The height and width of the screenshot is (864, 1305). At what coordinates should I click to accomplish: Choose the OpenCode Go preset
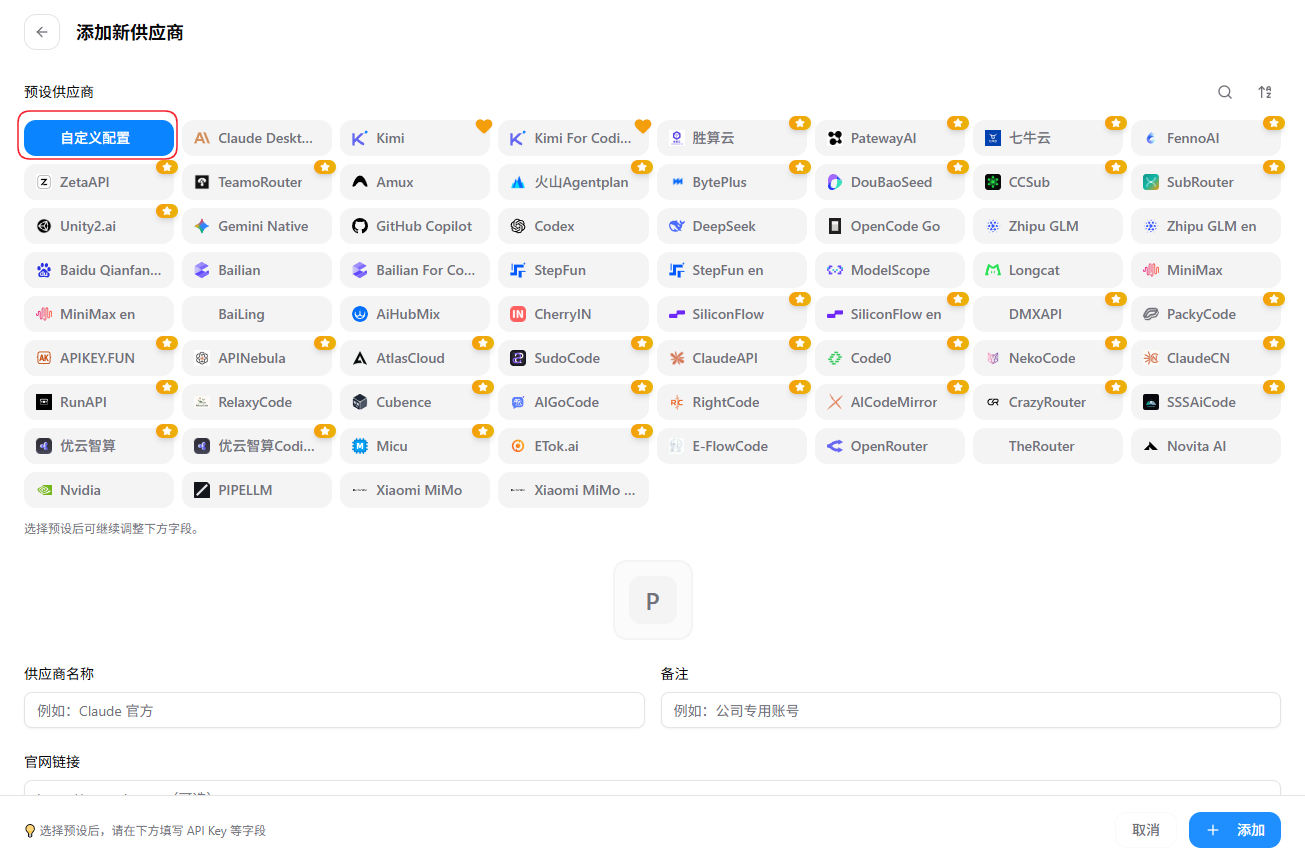(x=890, y=226)
